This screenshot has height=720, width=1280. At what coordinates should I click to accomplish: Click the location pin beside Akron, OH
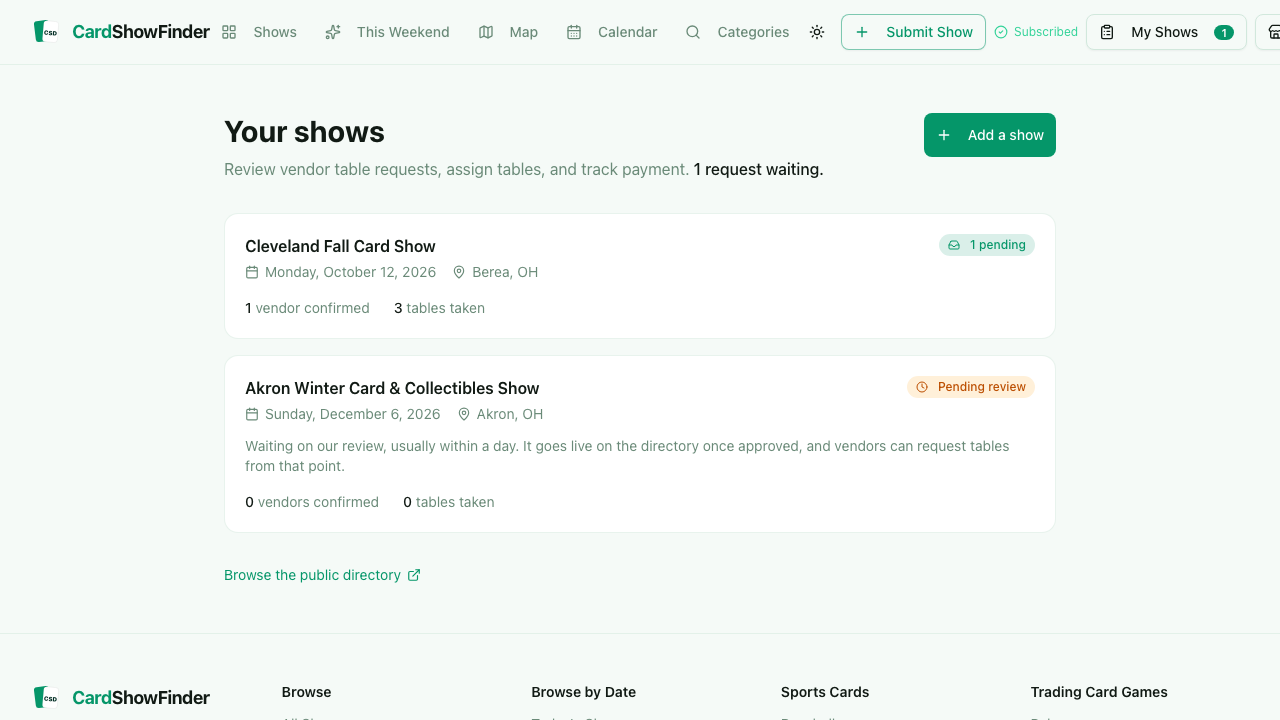point(464,414)
